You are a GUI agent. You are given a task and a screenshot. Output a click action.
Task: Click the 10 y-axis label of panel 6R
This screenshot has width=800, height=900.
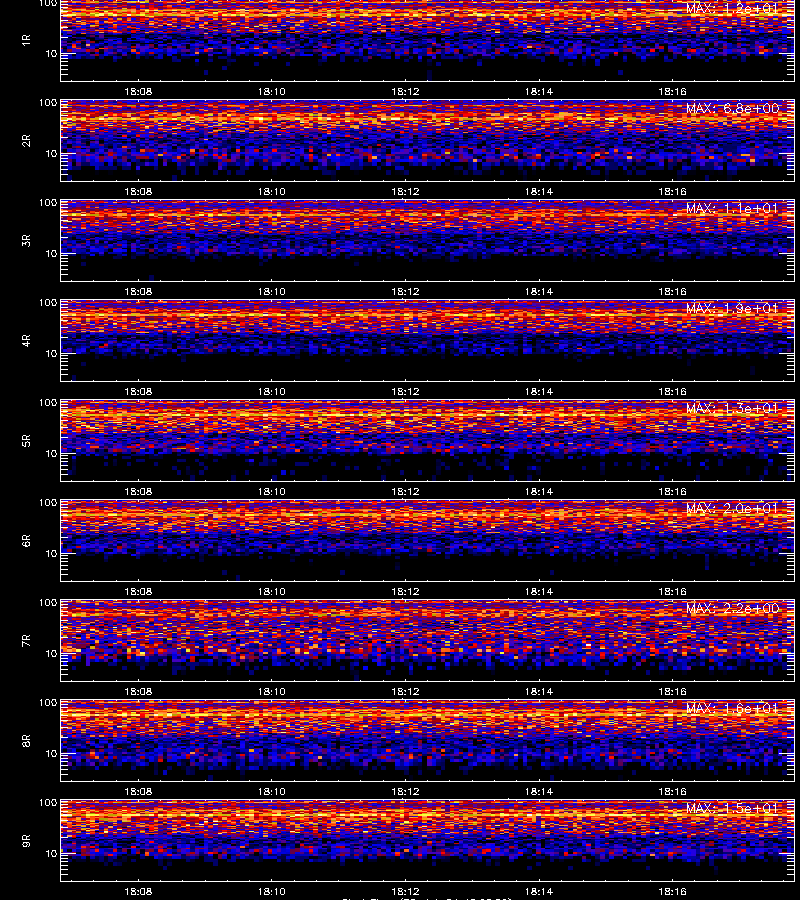51,554
